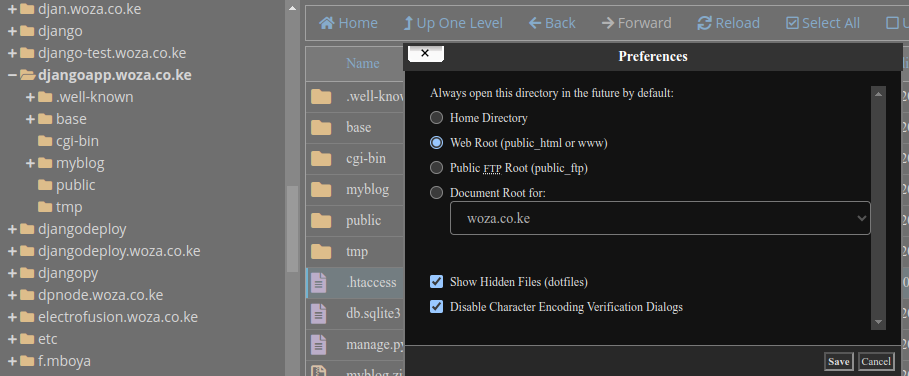Click the tmp folder icon in tree
The height and width of the screenshot is (376, 909).
(x=45, y=207)
